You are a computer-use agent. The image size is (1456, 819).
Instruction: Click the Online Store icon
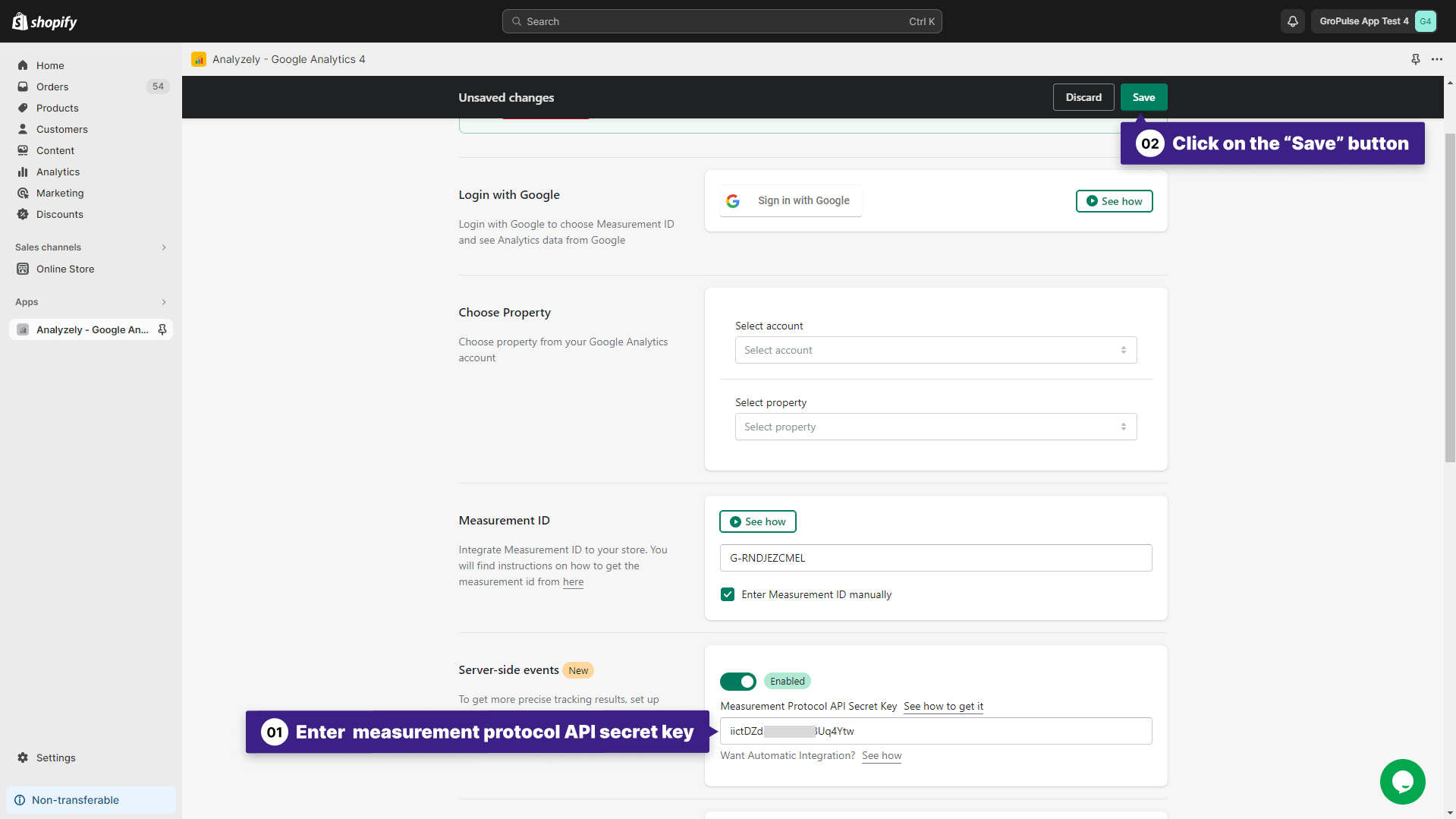[x=23, y=269]
